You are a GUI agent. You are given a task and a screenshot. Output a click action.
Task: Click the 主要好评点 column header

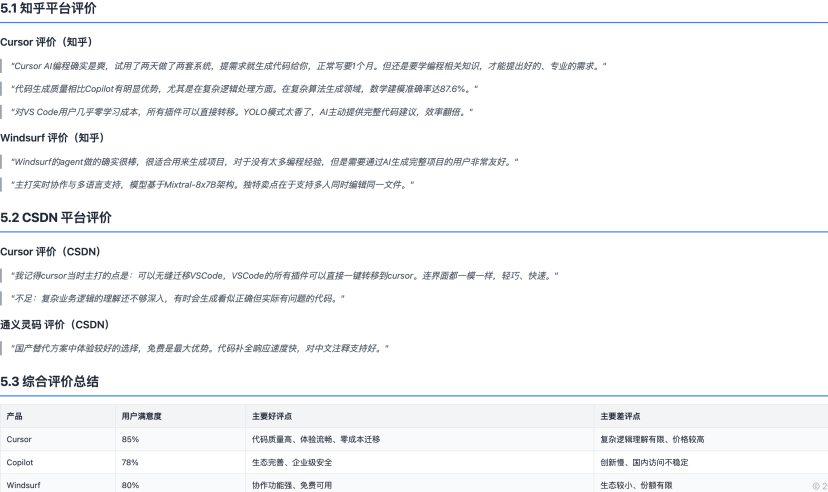(272, 415)
